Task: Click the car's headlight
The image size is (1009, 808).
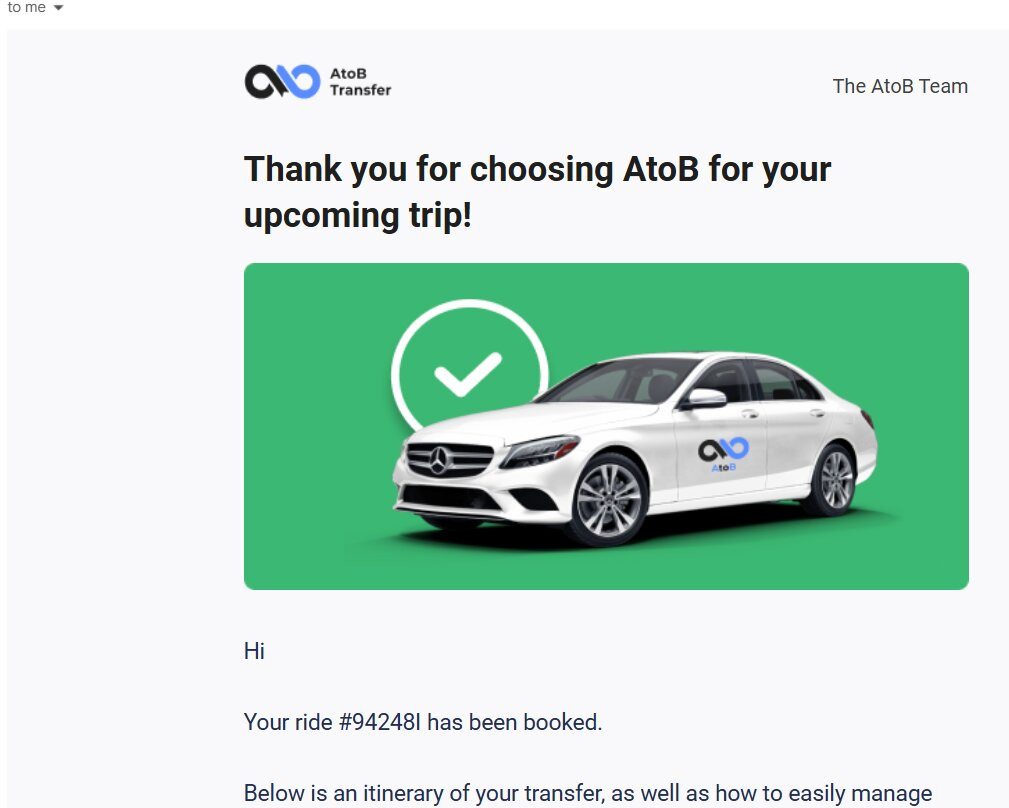Action: point(538,452)
